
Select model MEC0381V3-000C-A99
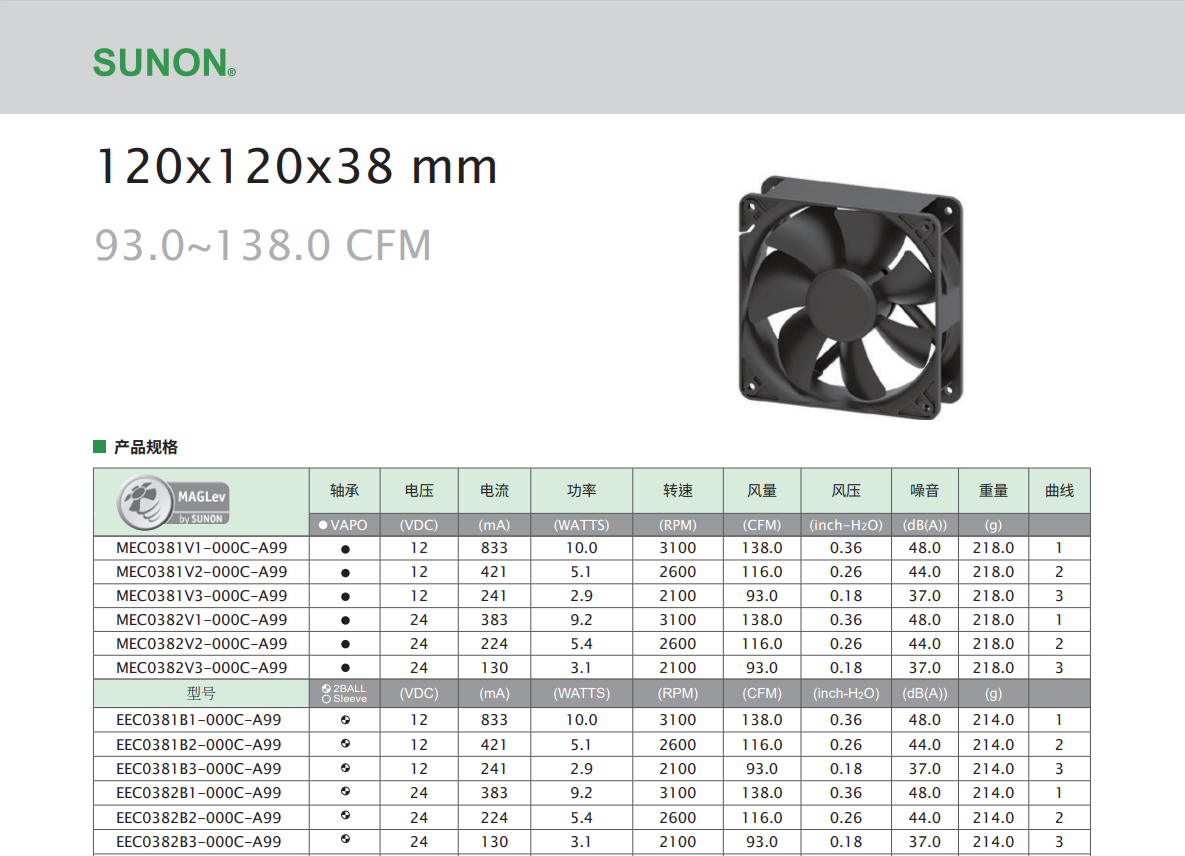click(202, 596)
